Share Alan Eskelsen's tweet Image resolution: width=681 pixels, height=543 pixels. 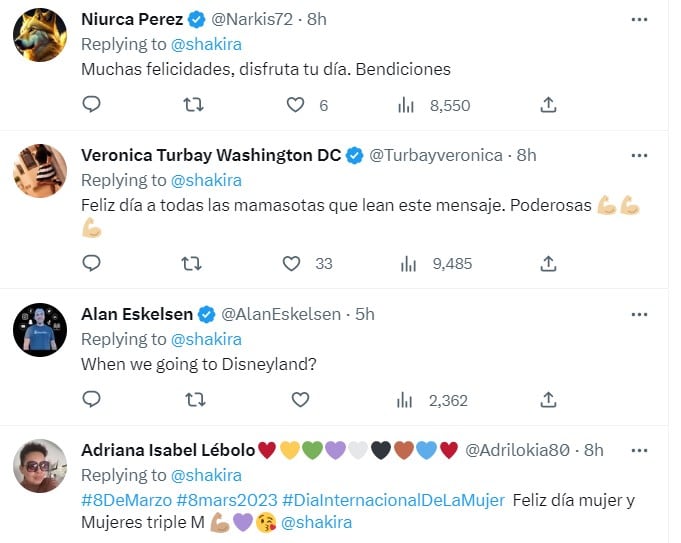[x=548, y=399]
